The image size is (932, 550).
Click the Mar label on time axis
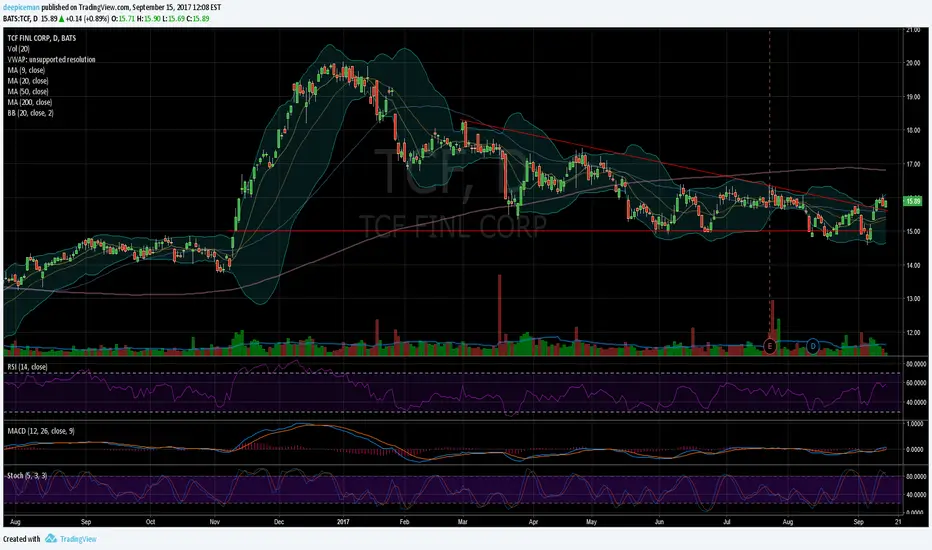click(x=462, y=522)
